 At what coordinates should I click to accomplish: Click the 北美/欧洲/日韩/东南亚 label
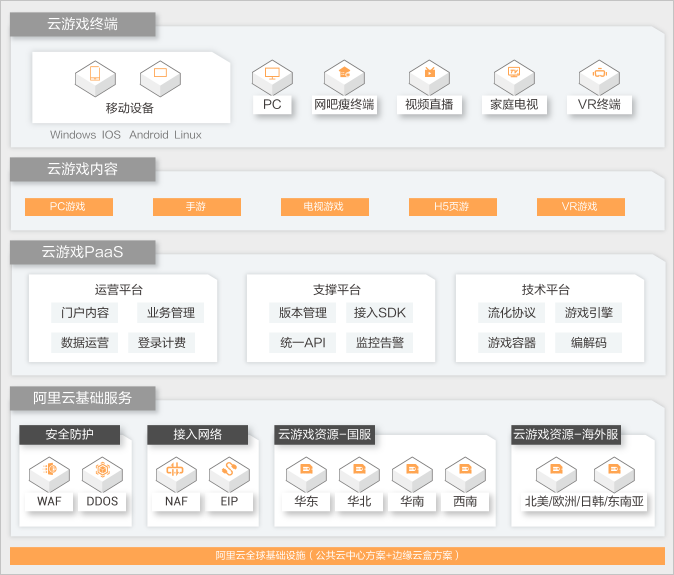pyautogui.click(x=585, y=502)
